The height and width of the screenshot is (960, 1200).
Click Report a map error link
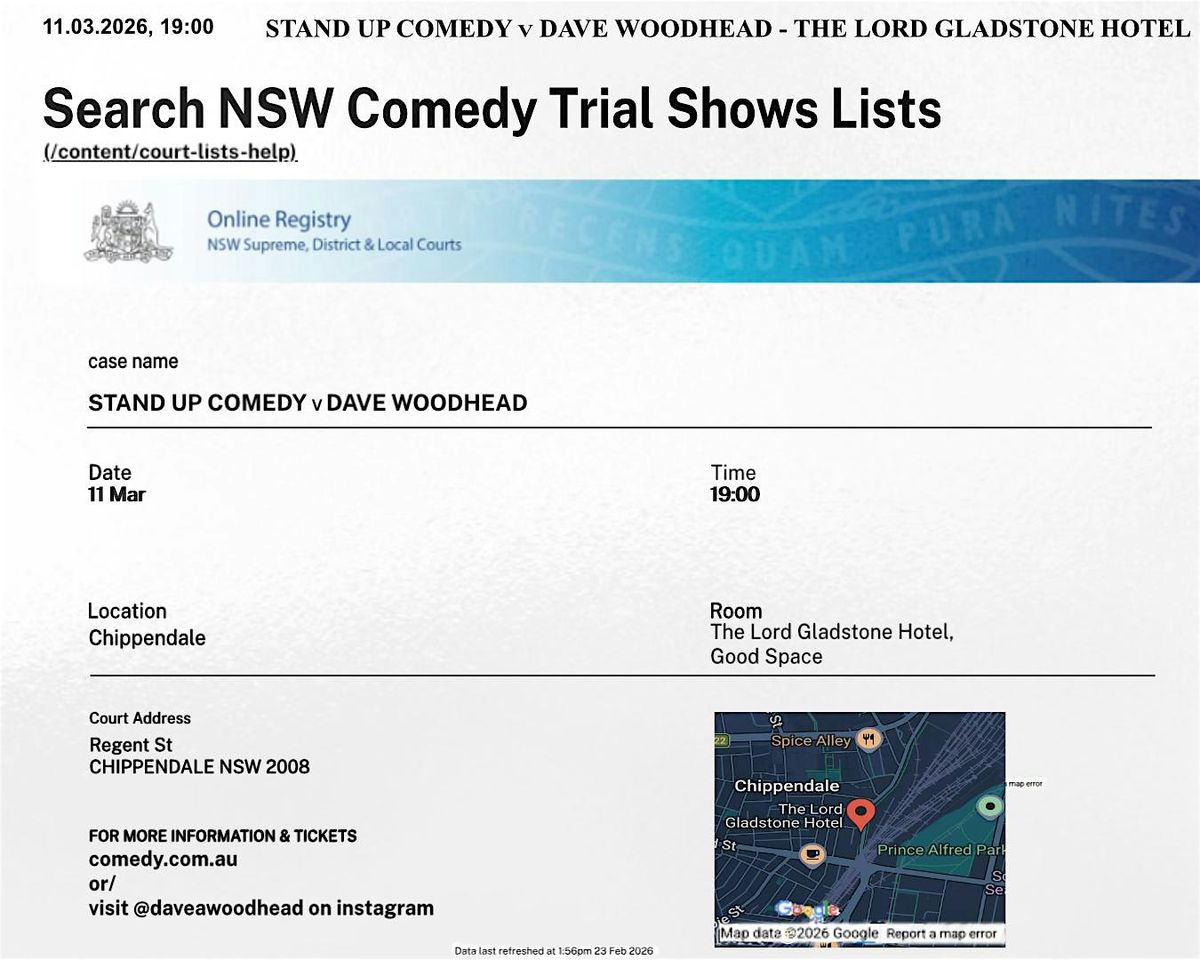(942, 934)
